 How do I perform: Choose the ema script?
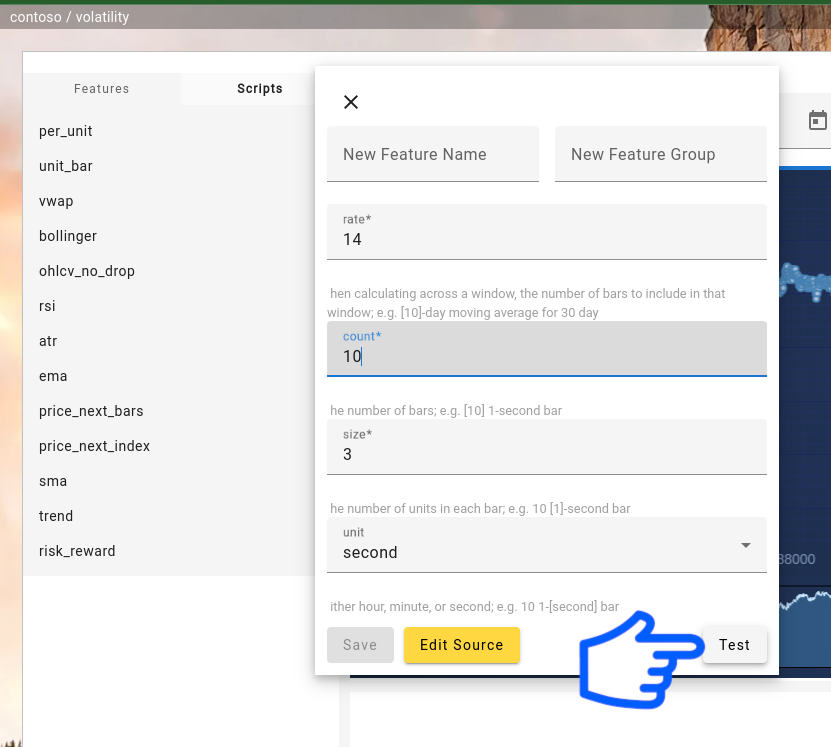[53, 376]
